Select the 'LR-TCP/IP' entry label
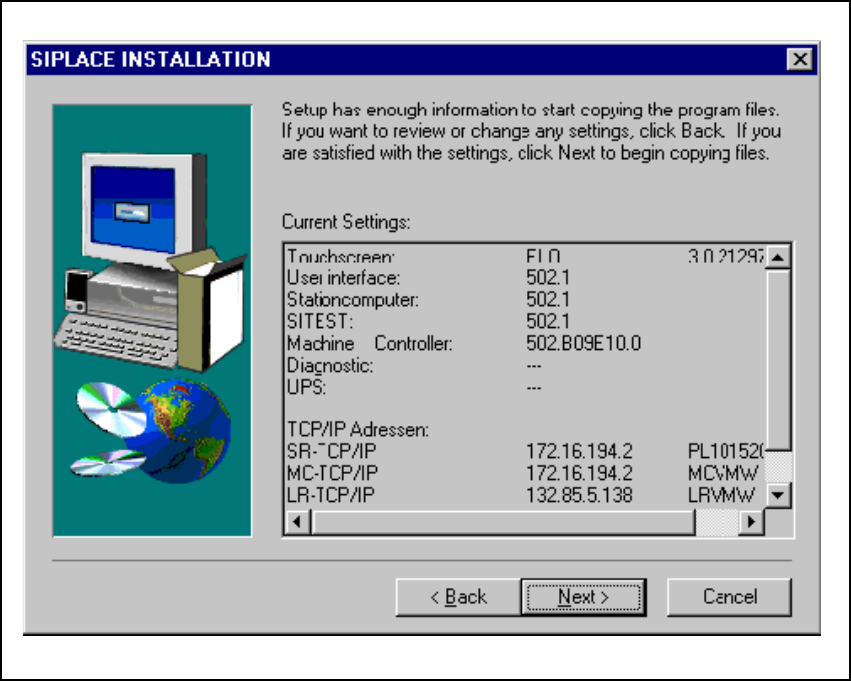851x681 pixels. pos(331,495)
